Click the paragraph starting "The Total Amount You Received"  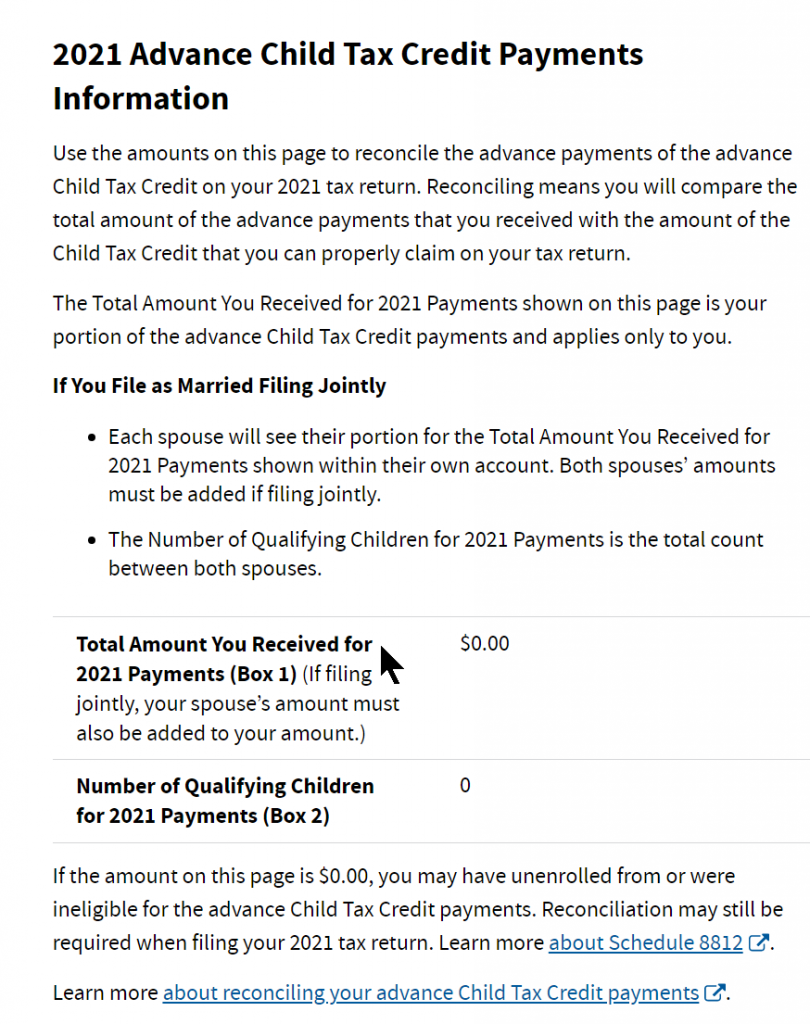click(x=409, y=319)
